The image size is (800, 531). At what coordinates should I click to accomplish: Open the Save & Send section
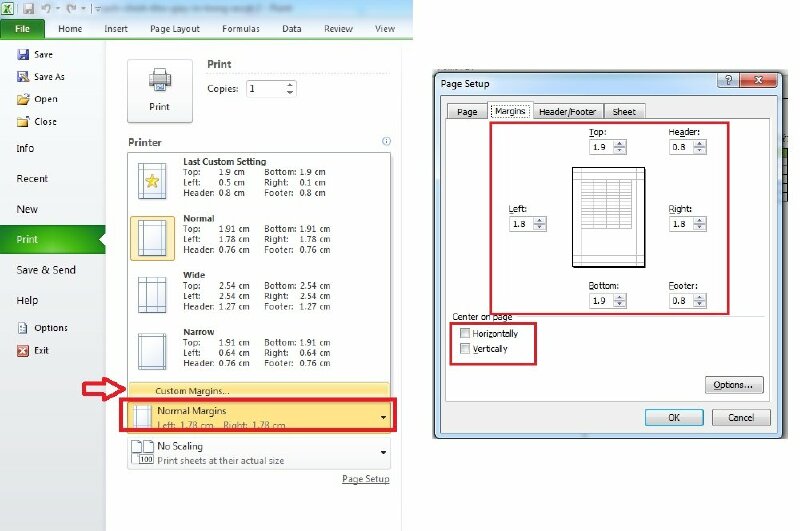coord(46,270)
